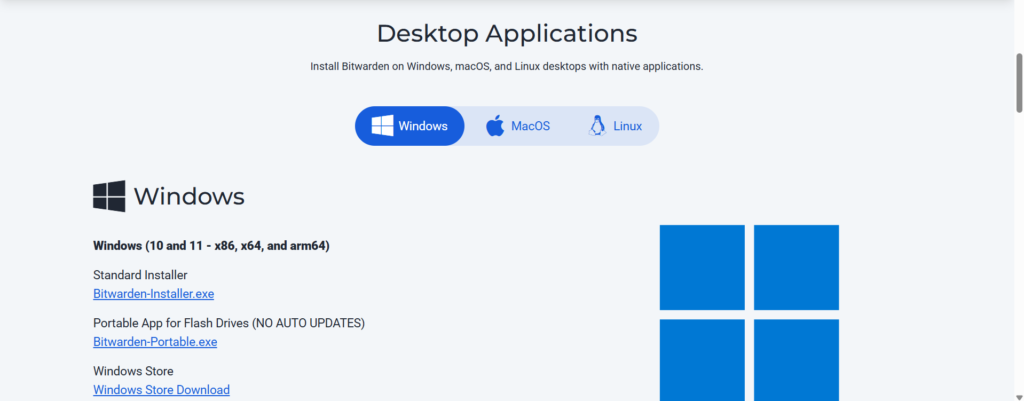Click the Portable App for Flash Drives text

coord(229,323)
